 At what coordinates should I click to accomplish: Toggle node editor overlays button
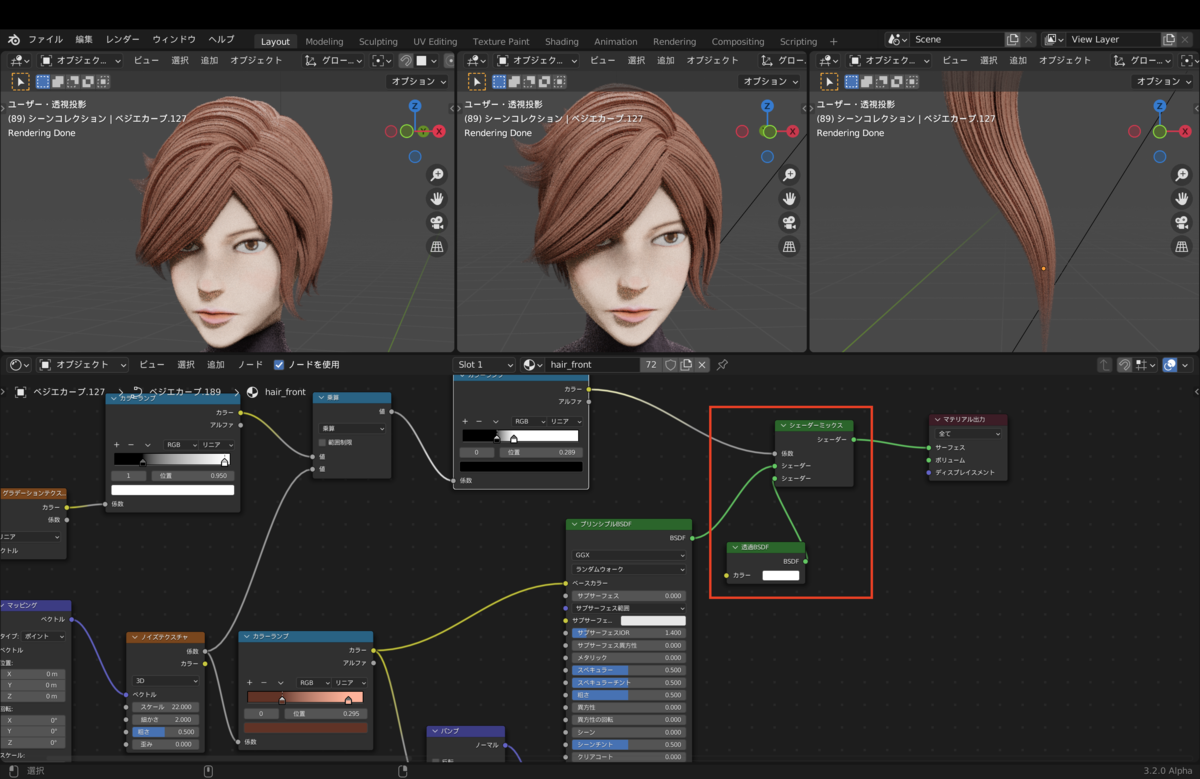point(1171,365)
